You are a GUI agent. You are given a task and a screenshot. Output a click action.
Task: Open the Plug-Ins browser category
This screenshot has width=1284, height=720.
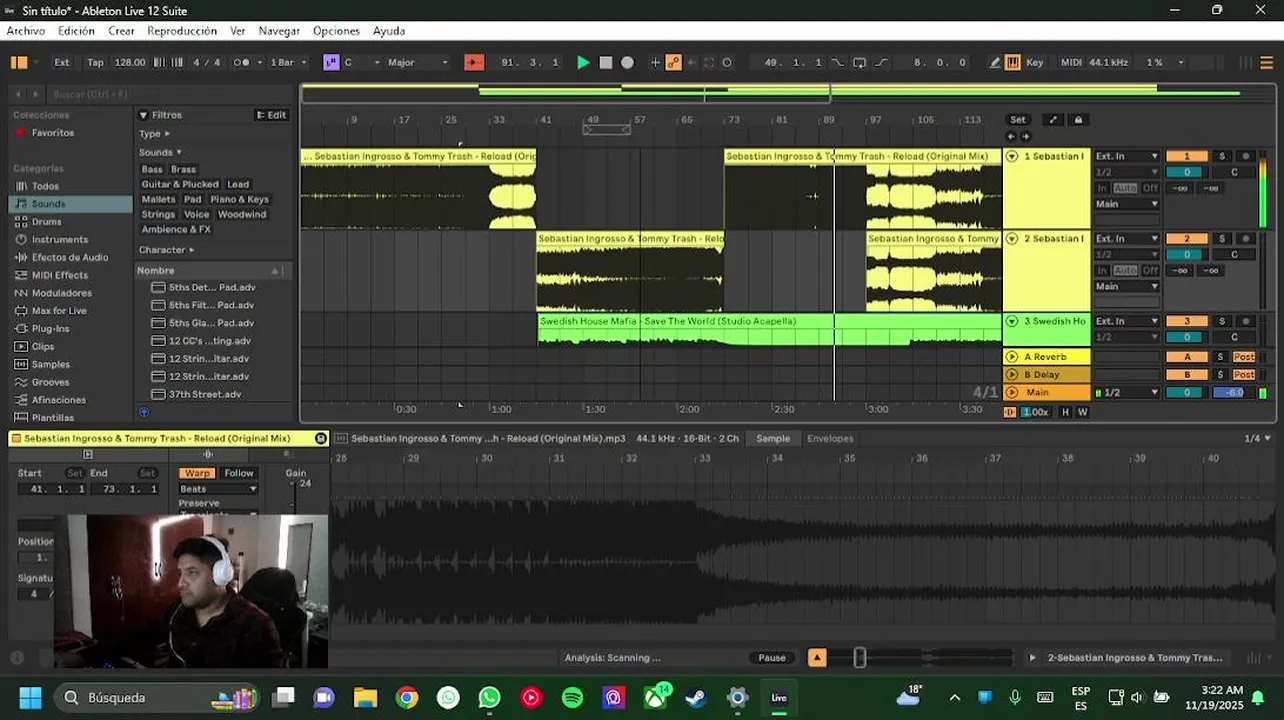pos(50,329)
